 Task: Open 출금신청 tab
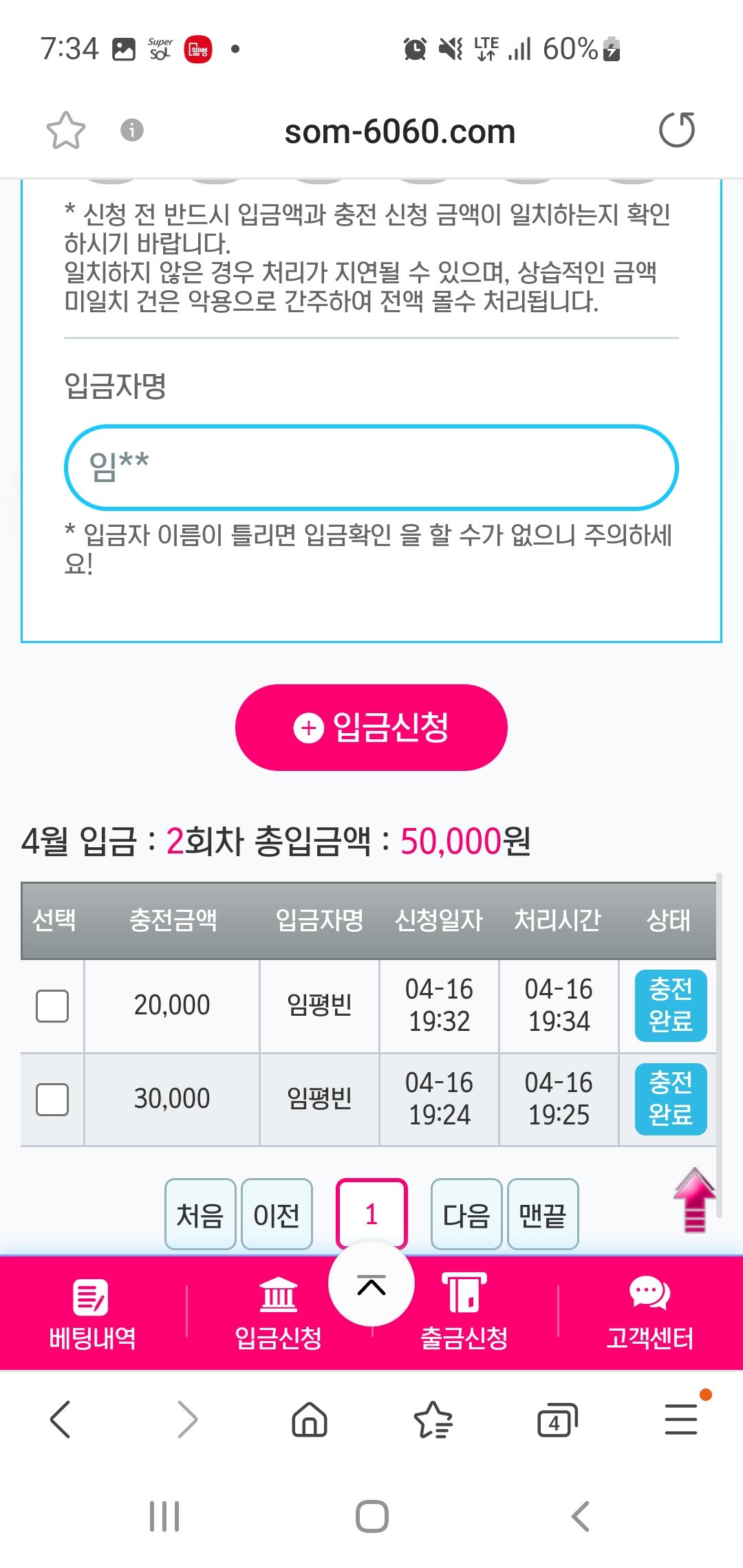464,1314
